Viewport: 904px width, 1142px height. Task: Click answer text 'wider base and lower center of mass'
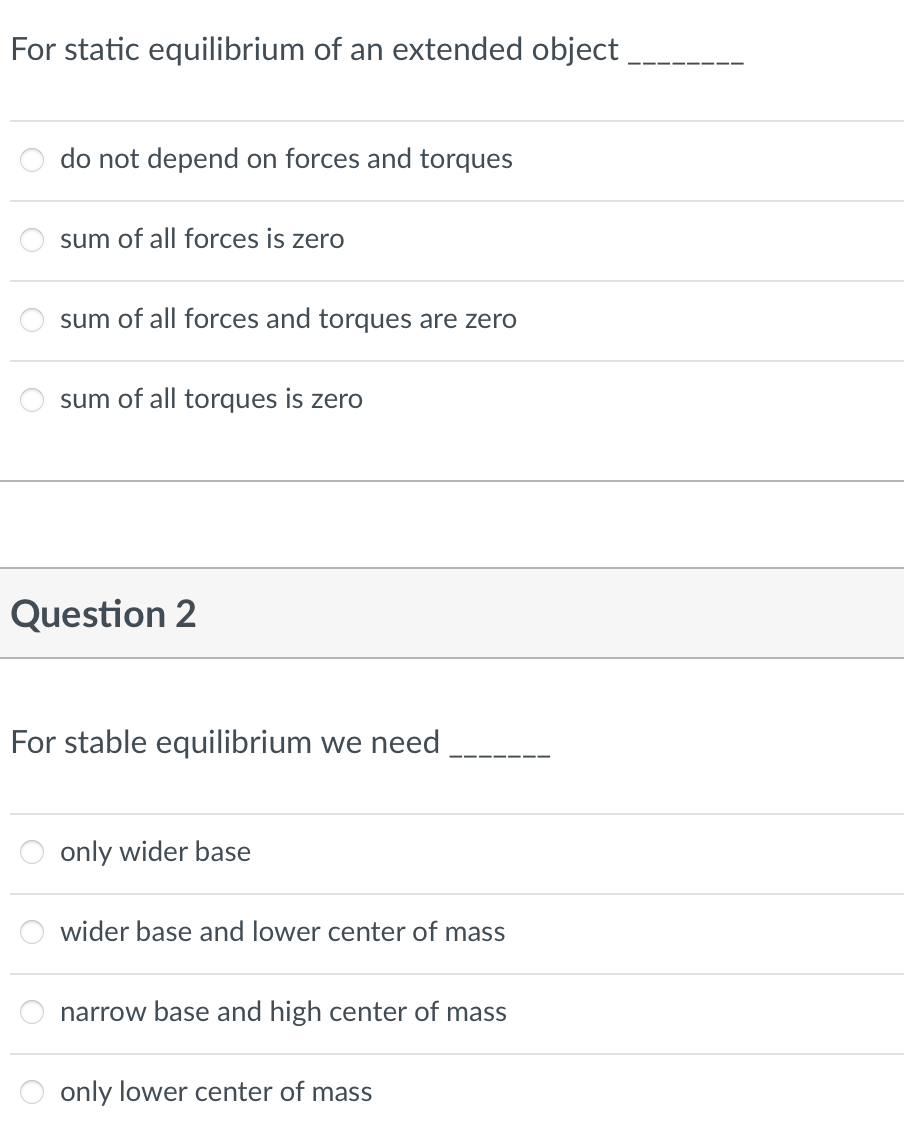click(x=283, y=932)
